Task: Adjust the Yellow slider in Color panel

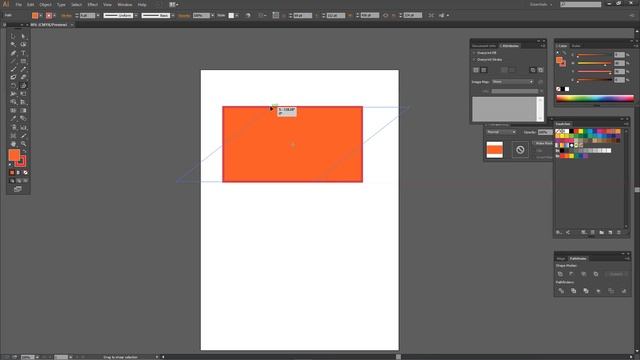Action: pos(594,71)
